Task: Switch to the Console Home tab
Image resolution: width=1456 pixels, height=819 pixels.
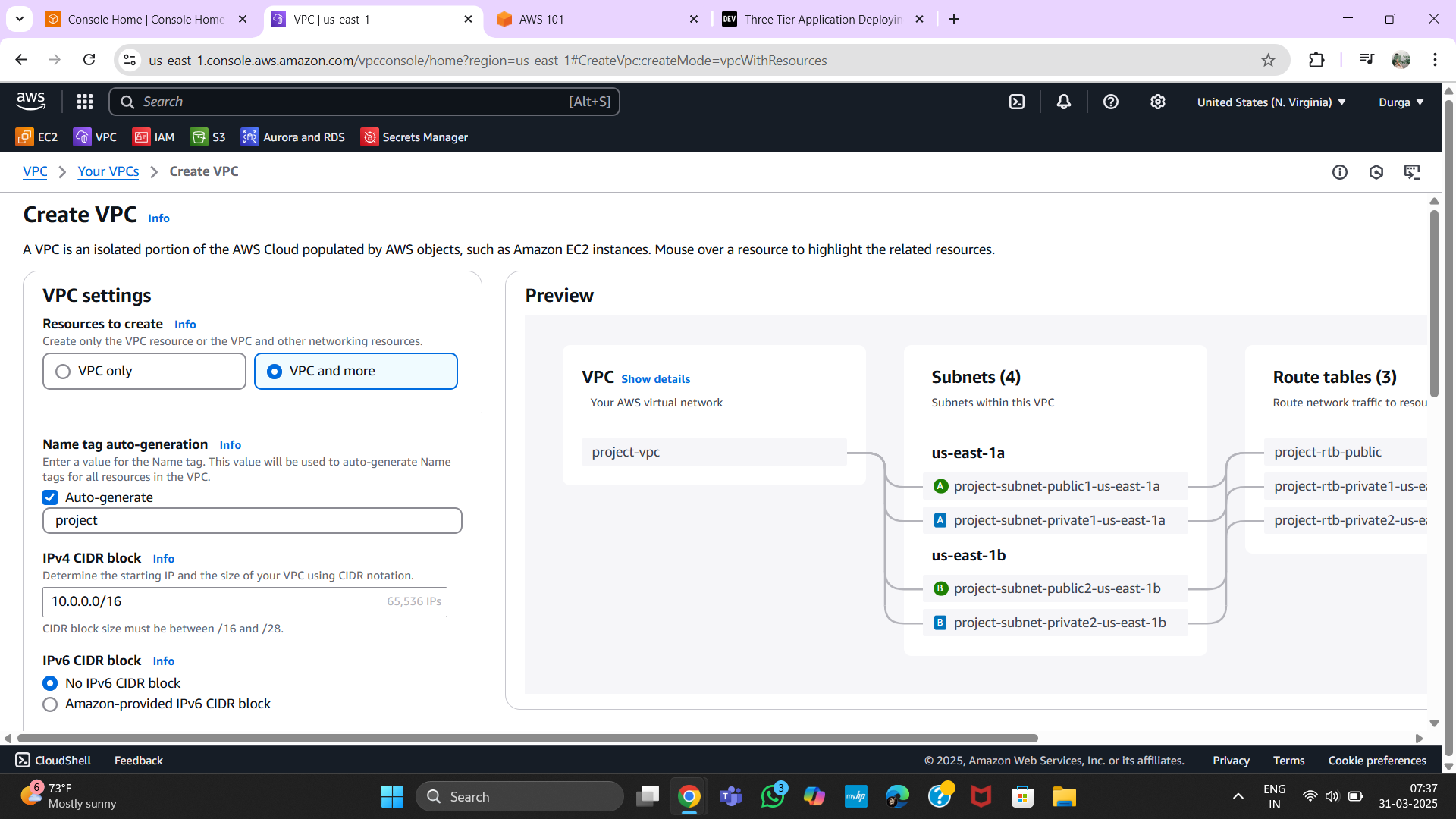Action: coord(146,19)
